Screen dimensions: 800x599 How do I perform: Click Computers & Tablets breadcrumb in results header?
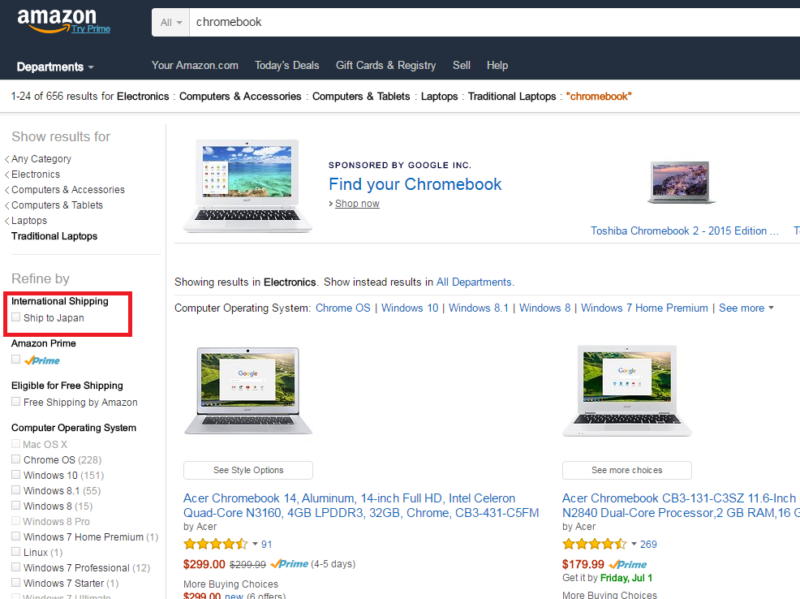pos(361,96)
